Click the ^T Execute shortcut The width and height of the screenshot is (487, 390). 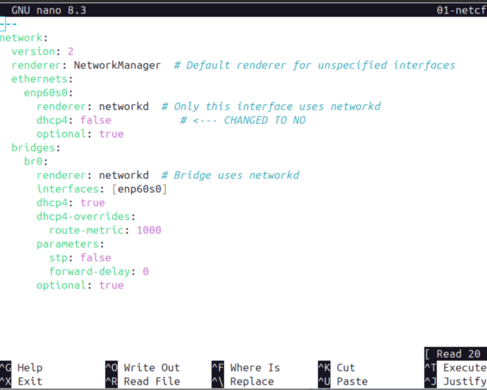(456, 367)
